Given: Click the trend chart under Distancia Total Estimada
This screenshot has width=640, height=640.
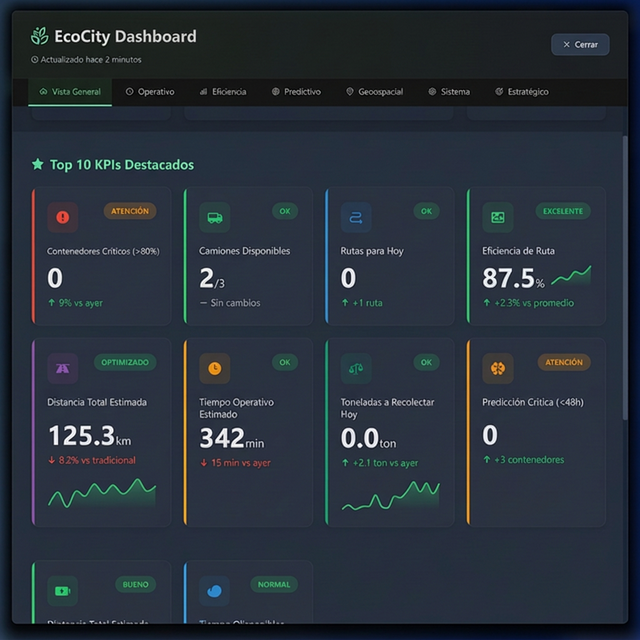Looking at the screenshot, I should point(102,493).
